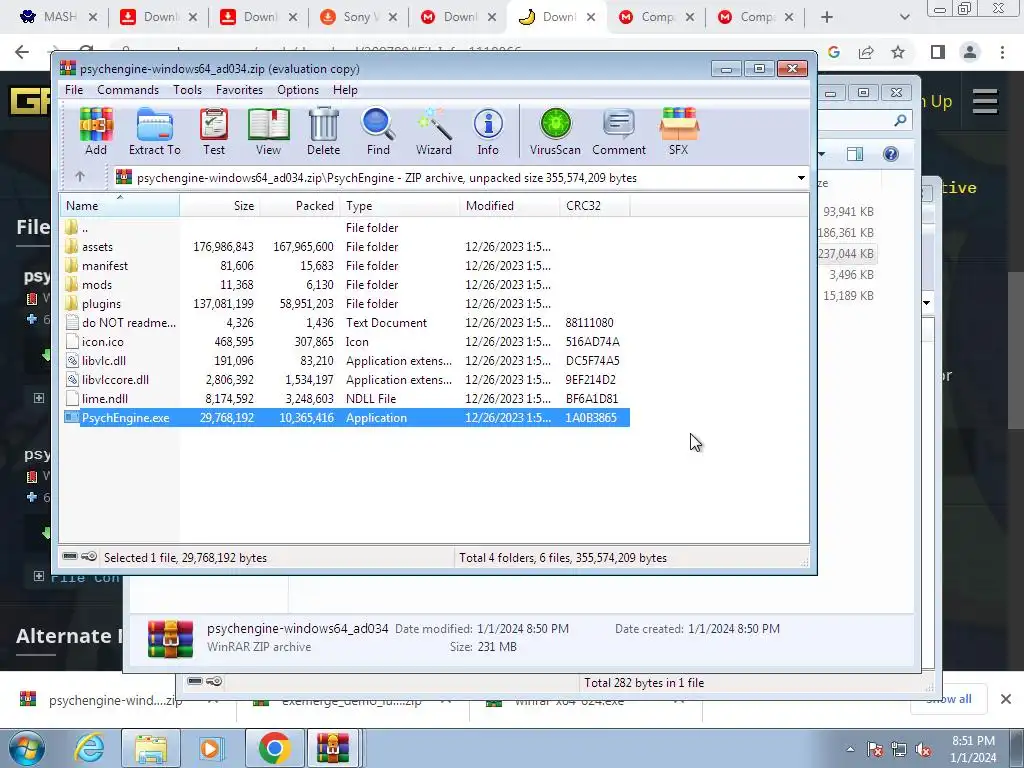
Task: Sort by the Modified column header
Action: (x=509, y=206)
